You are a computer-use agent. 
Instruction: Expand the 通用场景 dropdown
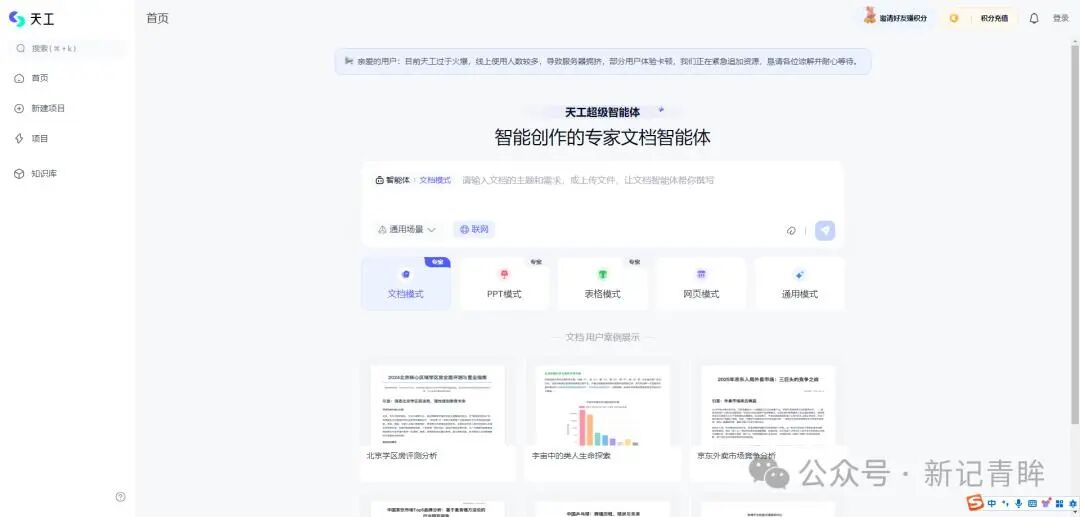point(407,230)
